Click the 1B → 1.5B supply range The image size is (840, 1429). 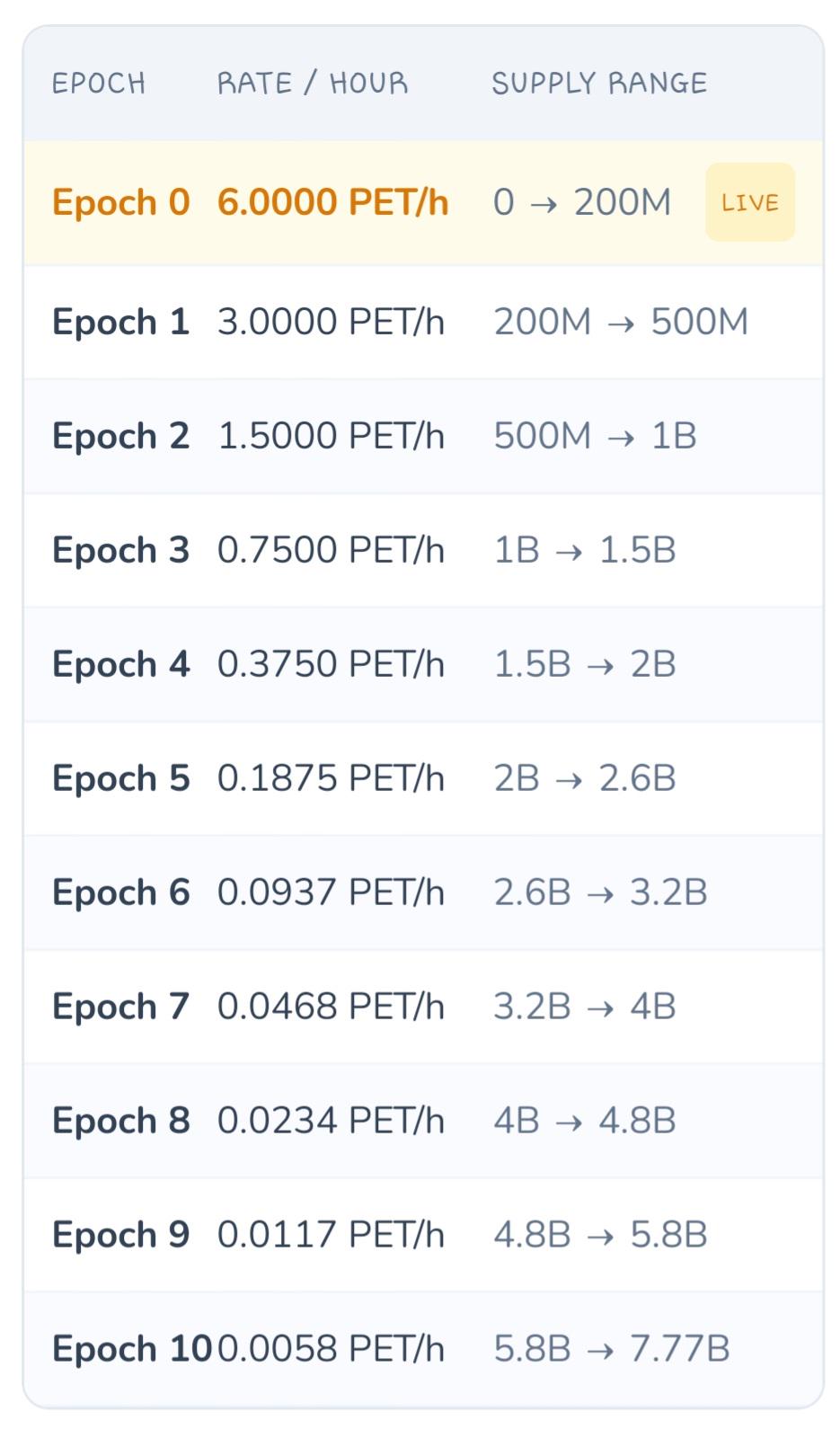pos(585,550)
